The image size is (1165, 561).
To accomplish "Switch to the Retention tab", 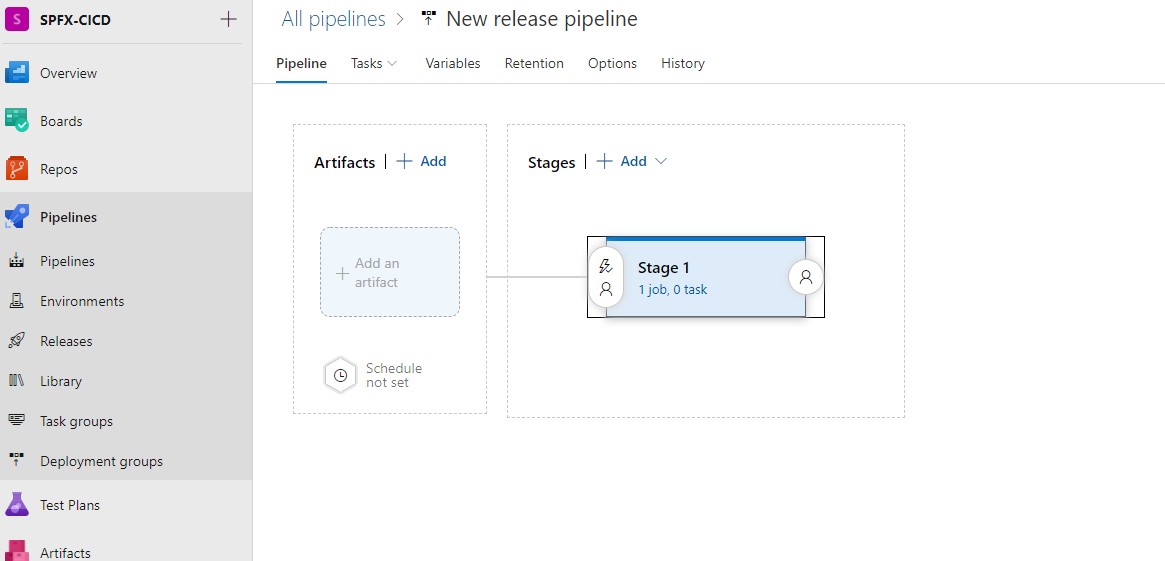I will [x=534, y=63].
